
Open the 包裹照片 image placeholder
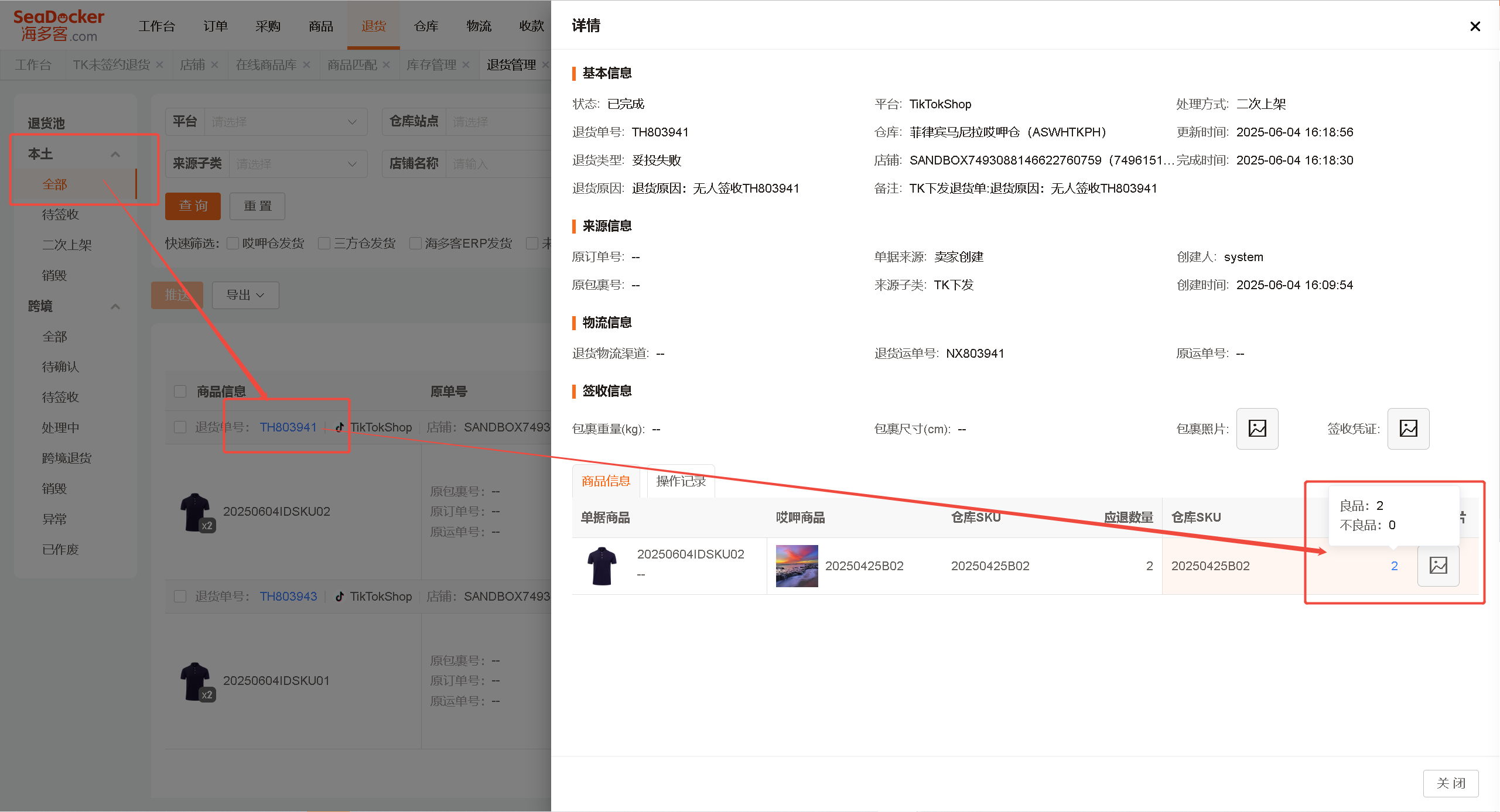tap(1257, 429)
